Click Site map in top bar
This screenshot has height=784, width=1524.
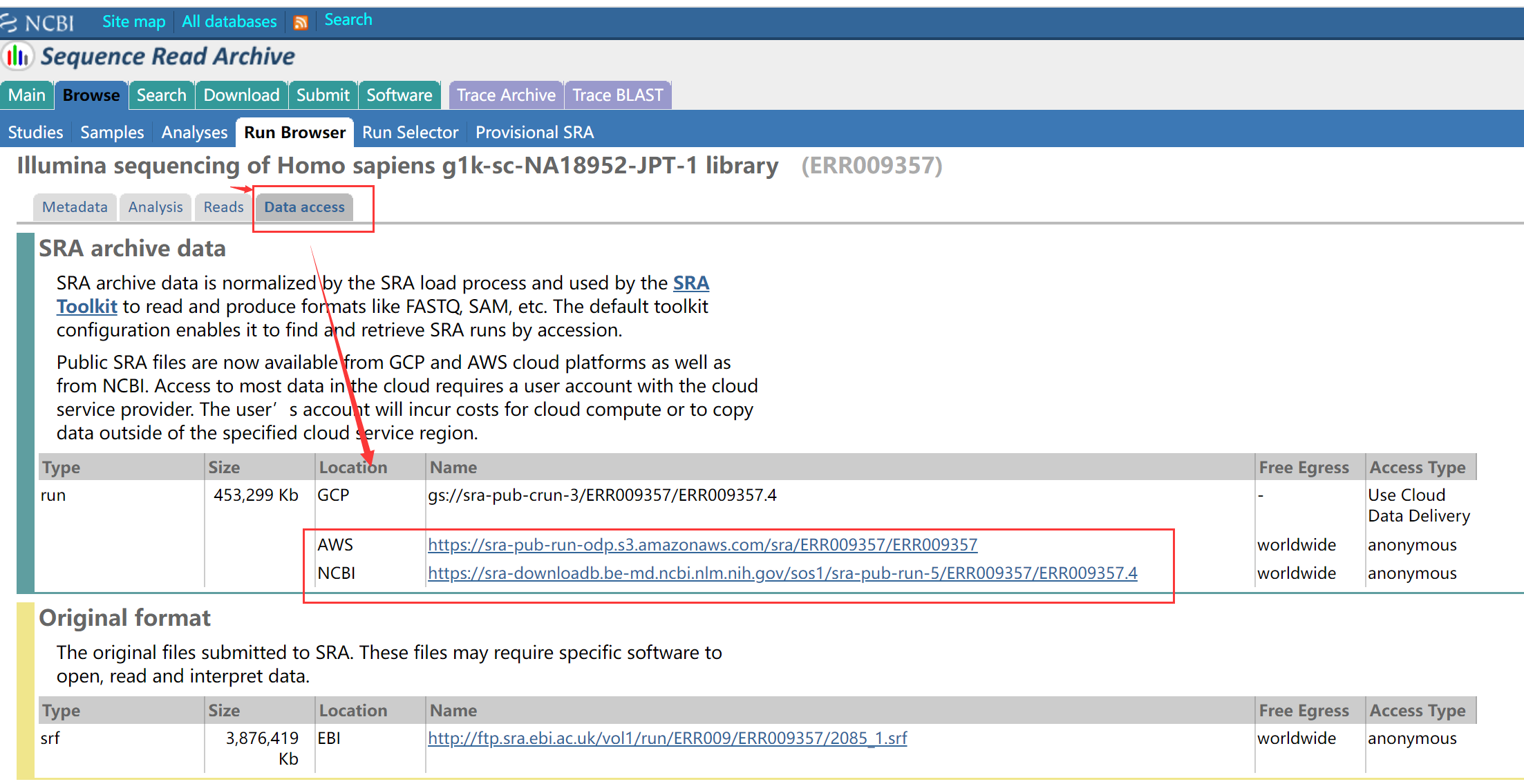point(133,21)
